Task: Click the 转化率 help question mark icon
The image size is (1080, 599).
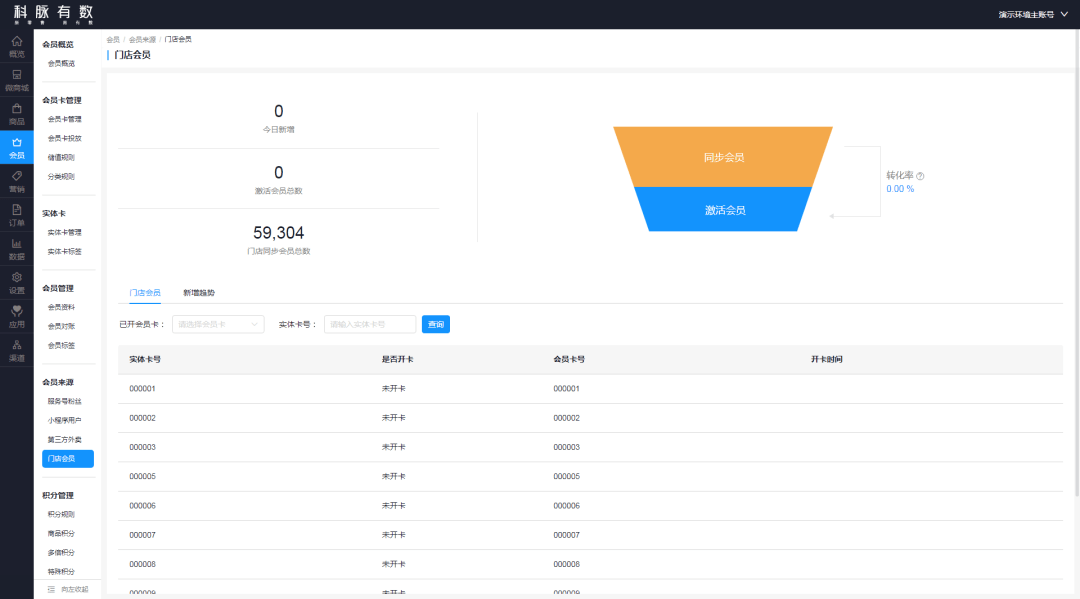Action: (x=920, y=176)
